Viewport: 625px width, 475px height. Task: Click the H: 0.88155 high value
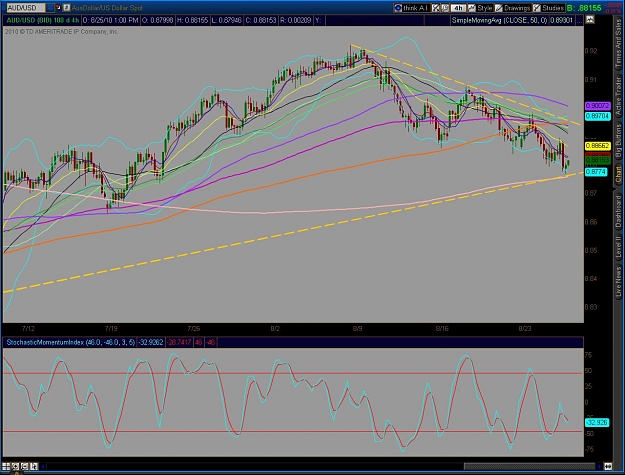click(x=193, y=20)
